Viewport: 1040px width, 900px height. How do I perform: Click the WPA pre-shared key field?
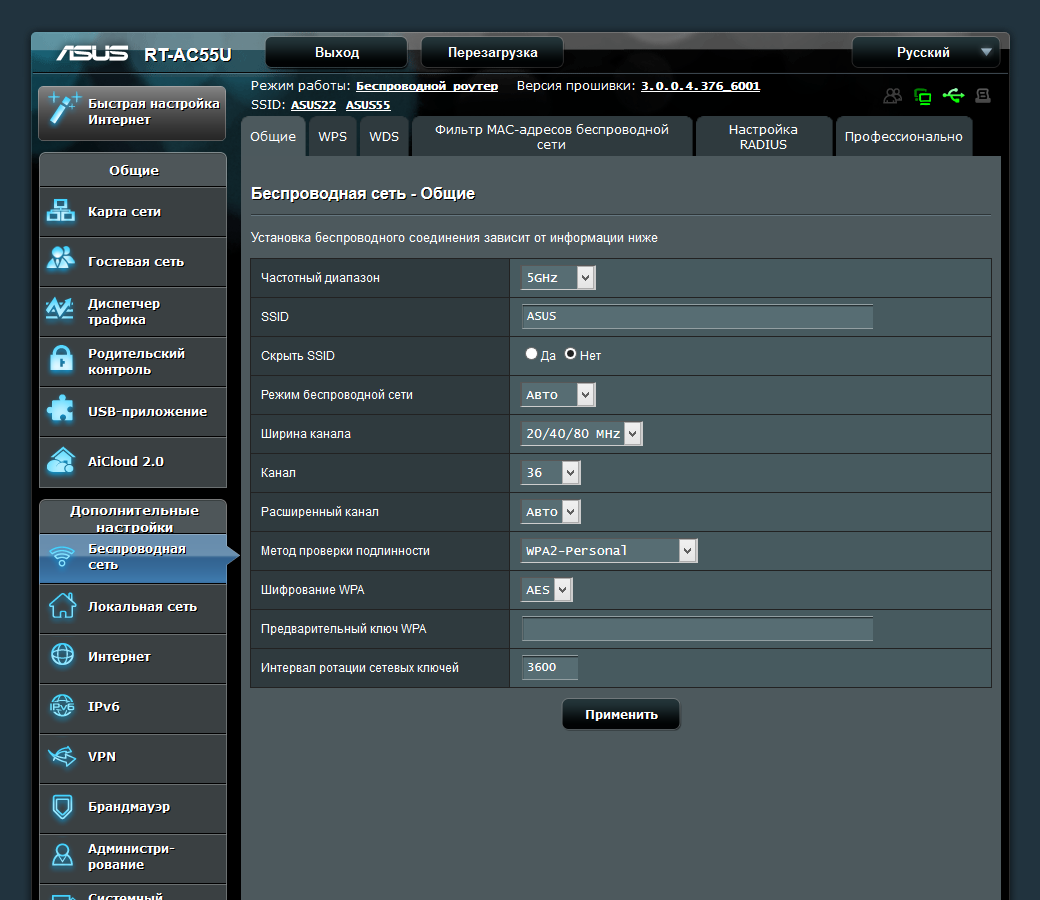697,629
